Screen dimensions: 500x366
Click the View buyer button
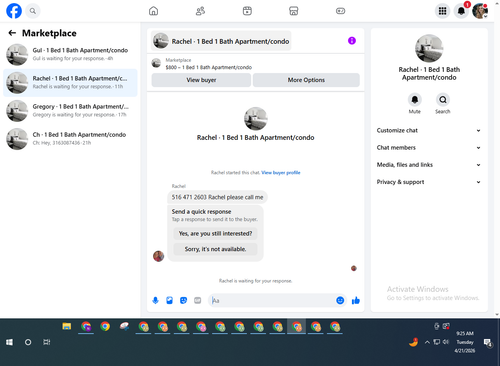click(201, 80)
